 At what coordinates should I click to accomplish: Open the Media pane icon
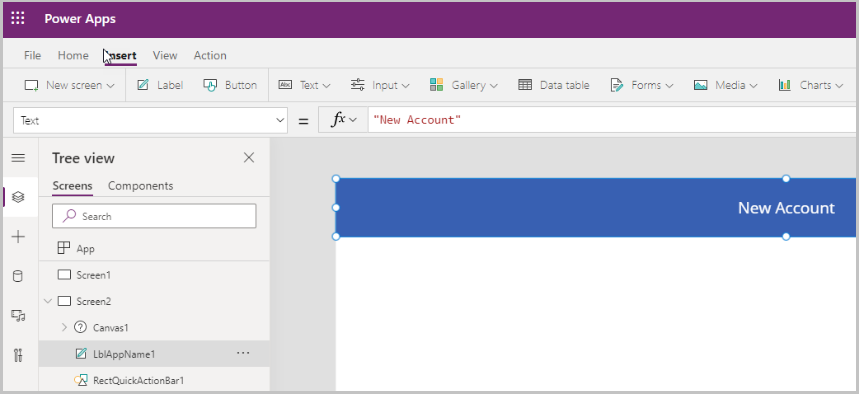tap(18, 316)
